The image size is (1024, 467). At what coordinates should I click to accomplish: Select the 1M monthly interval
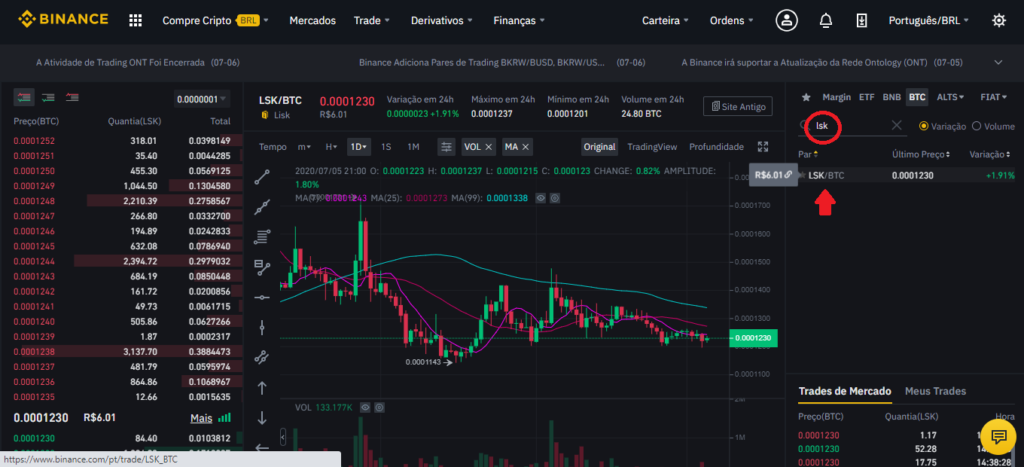click(413, 146)
